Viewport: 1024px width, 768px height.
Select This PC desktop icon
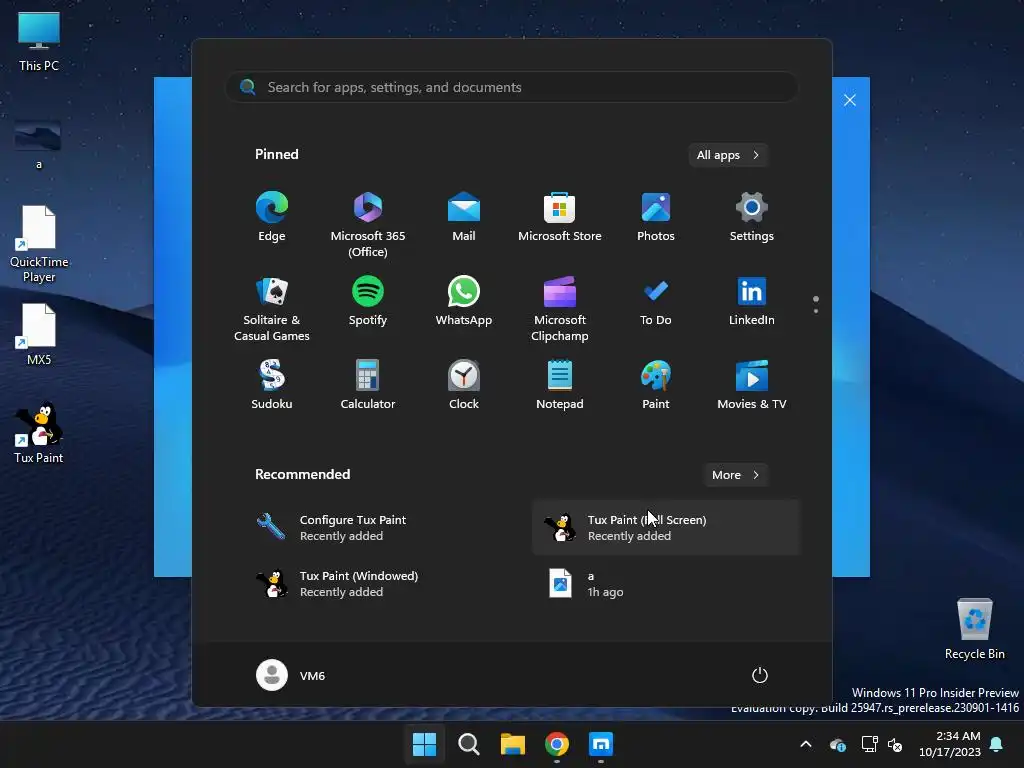coord(39,41)
